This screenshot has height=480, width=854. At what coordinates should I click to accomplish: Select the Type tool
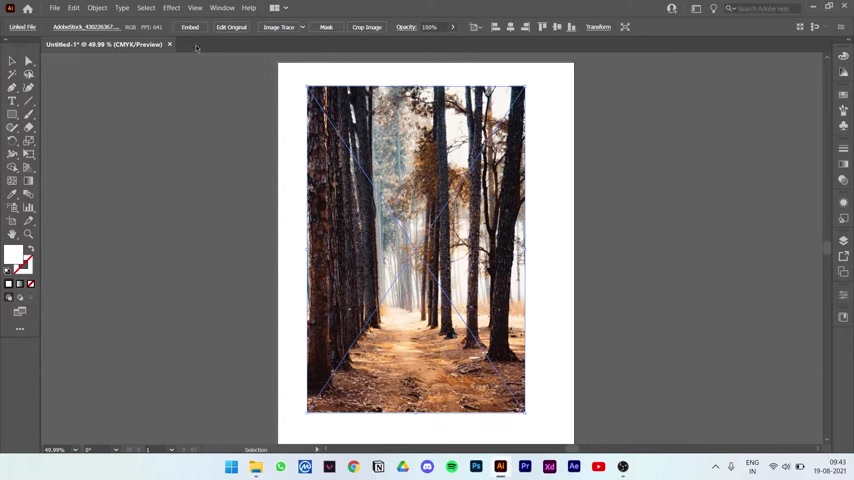click(12, 101)
